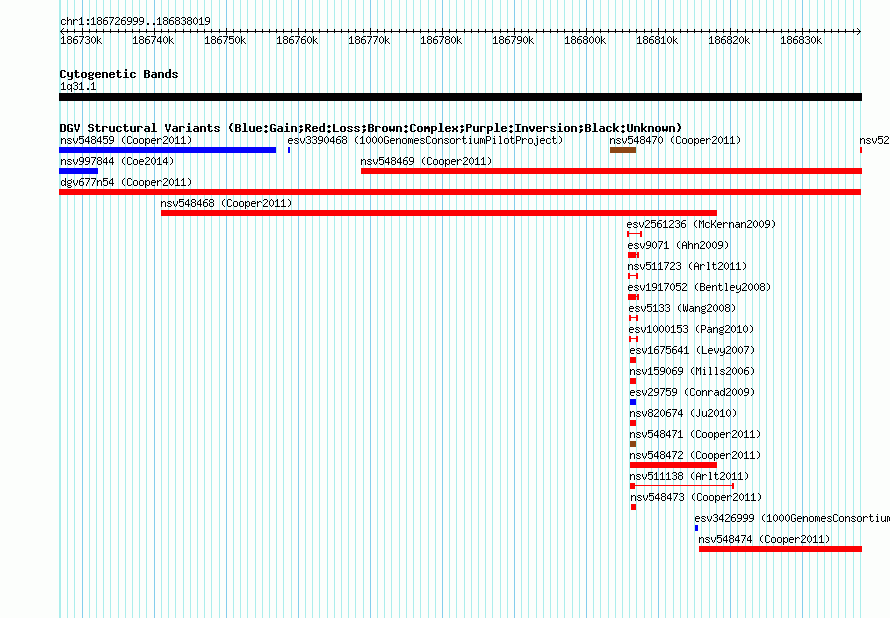This screenshot has width=890, height=618.
Task: Click esv1675641 (Levy2007) label
Action: [692, 350]
